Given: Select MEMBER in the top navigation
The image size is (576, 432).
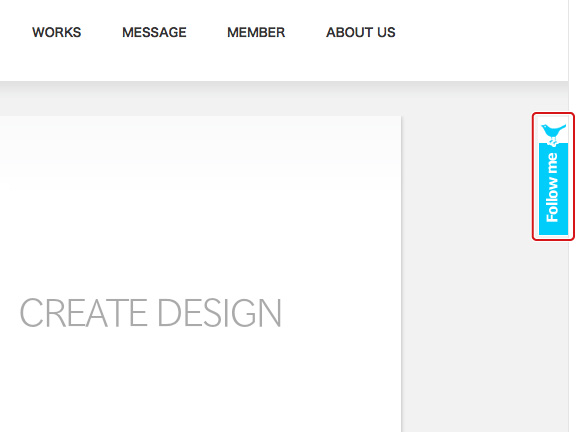Looking at the screenshot, I should [x=256, y=32].
